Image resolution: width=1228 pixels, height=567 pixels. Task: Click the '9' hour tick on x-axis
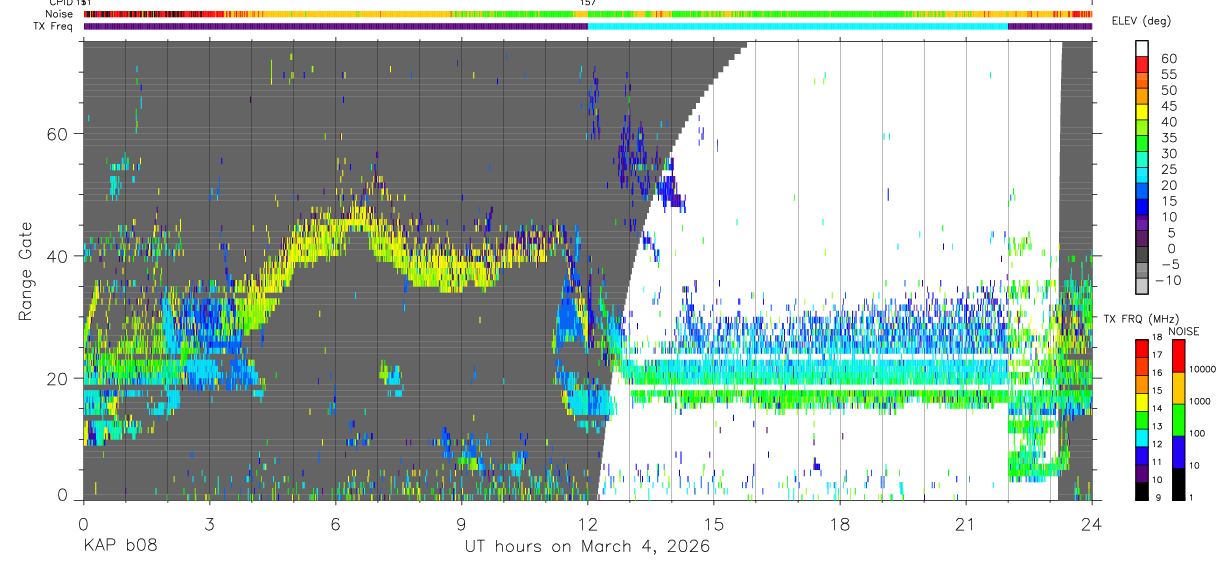click(x=461, y=525)
